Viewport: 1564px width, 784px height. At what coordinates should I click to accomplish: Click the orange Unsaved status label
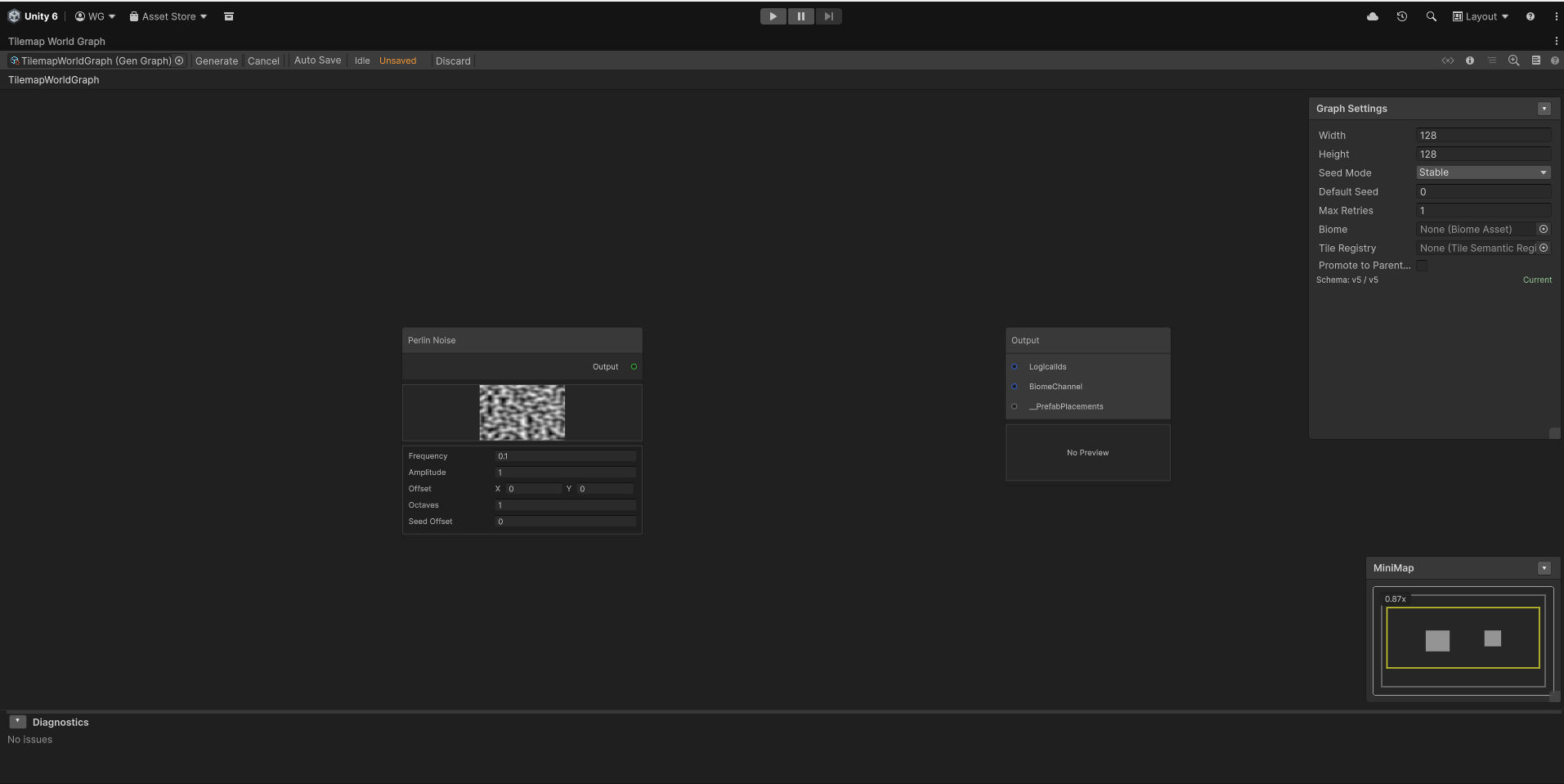397,60
